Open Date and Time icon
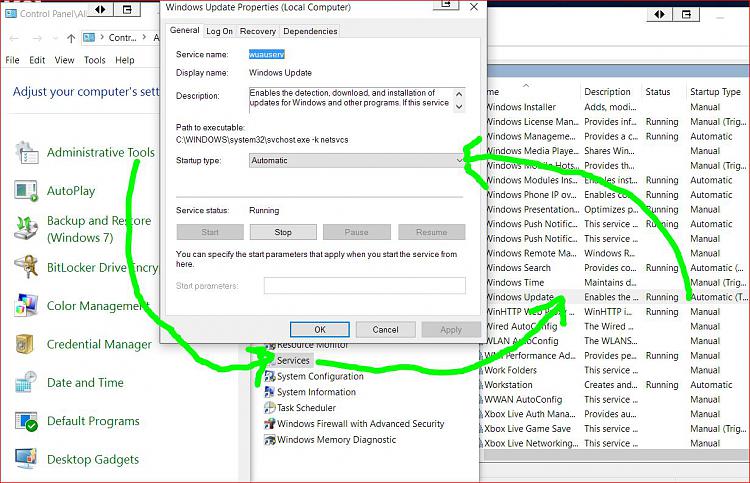The width and height of the screenshot is (750, 483). click(x=26, y=382)
